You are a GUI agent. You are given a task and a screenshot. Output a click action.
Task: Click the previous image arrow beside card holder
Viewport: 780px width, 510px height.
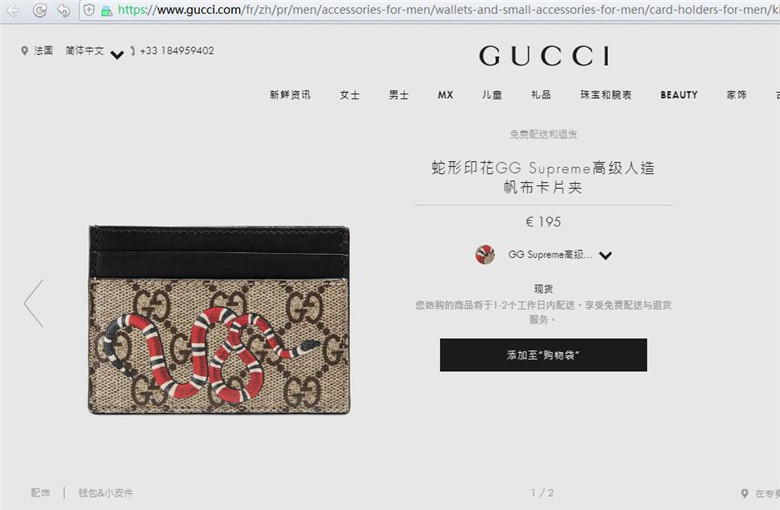point(33,303)
